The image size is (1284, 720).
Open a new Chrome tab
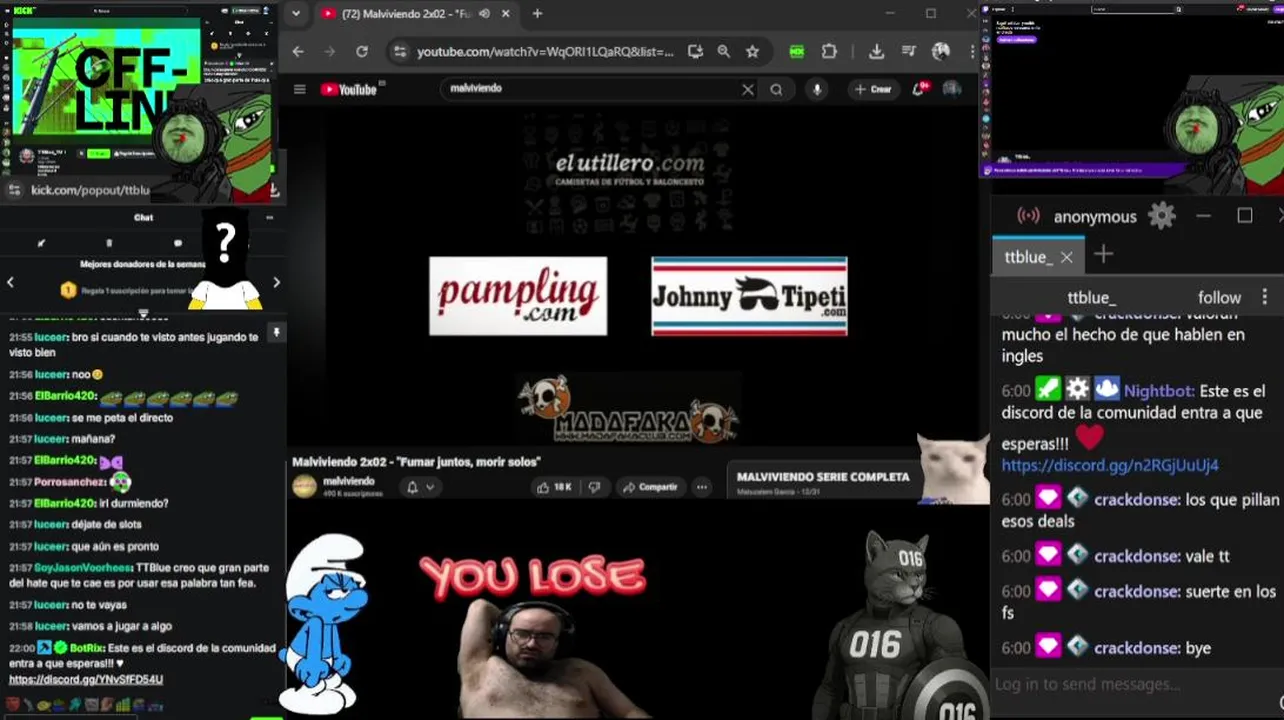coord(537,14)
